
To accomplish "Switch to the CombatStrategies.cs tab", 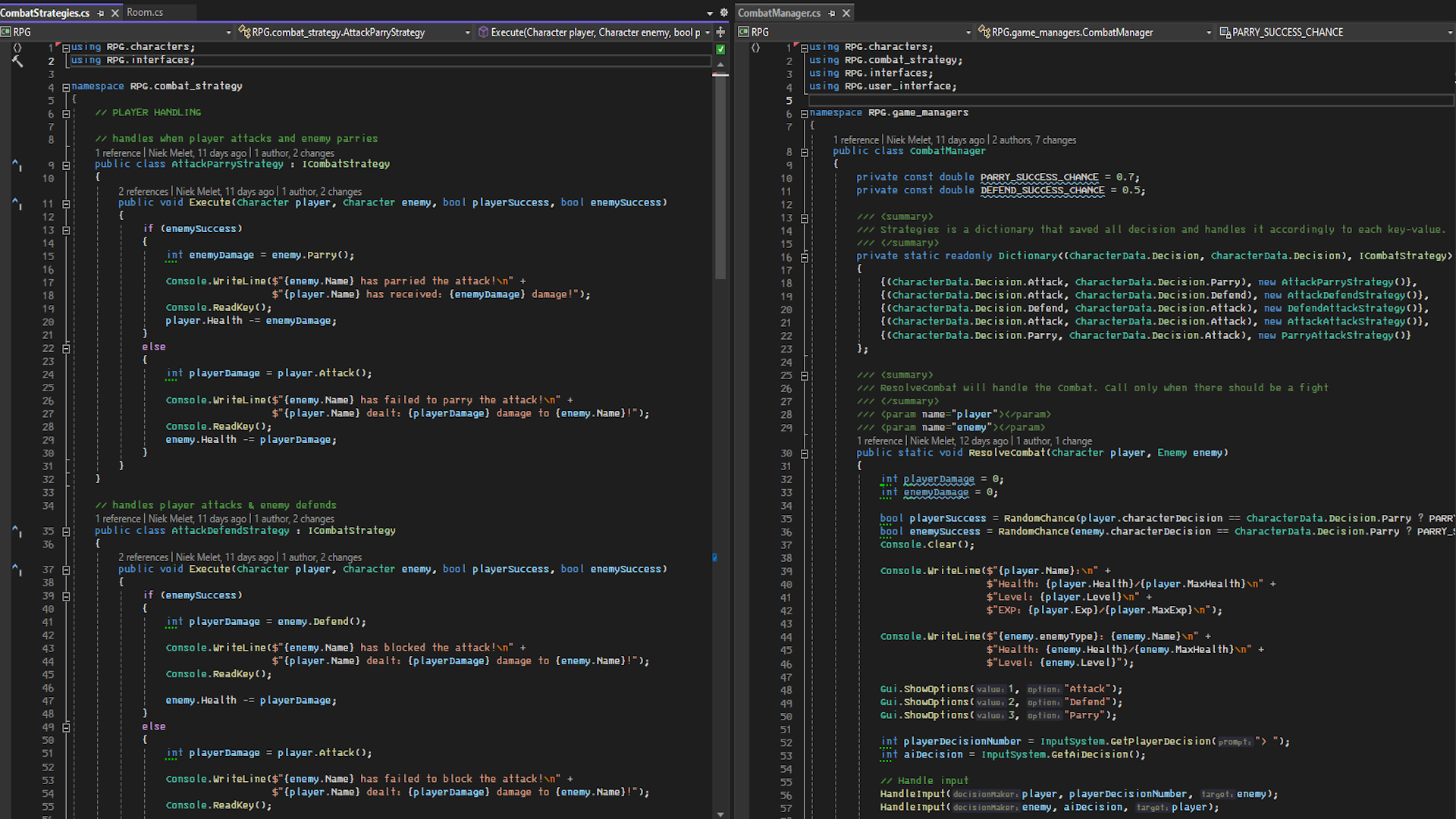I will click(x=45, y=13).
